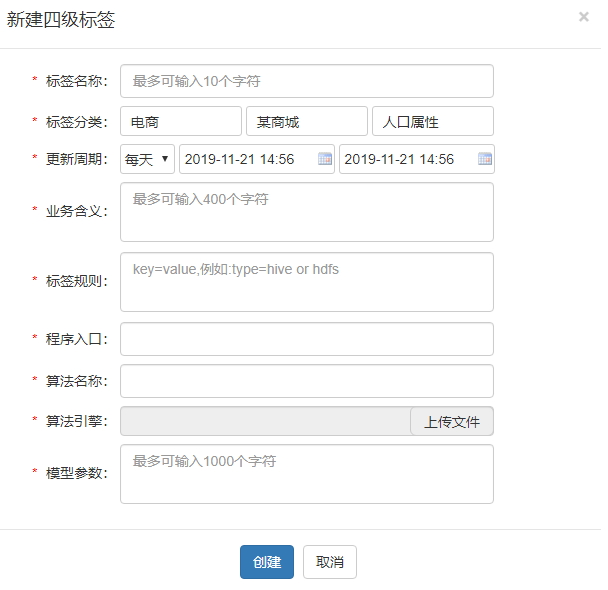The width and height of the screenshot is (608, 590).
Task: Click the 算法名称 label text
Action: [x=76, y=381]
